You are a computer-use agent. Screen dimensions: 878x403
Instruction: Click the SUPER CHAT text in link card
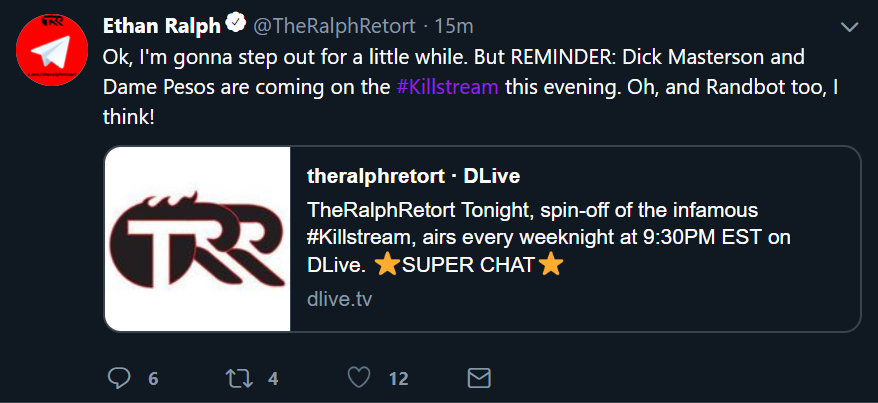(x=468, y=265)
